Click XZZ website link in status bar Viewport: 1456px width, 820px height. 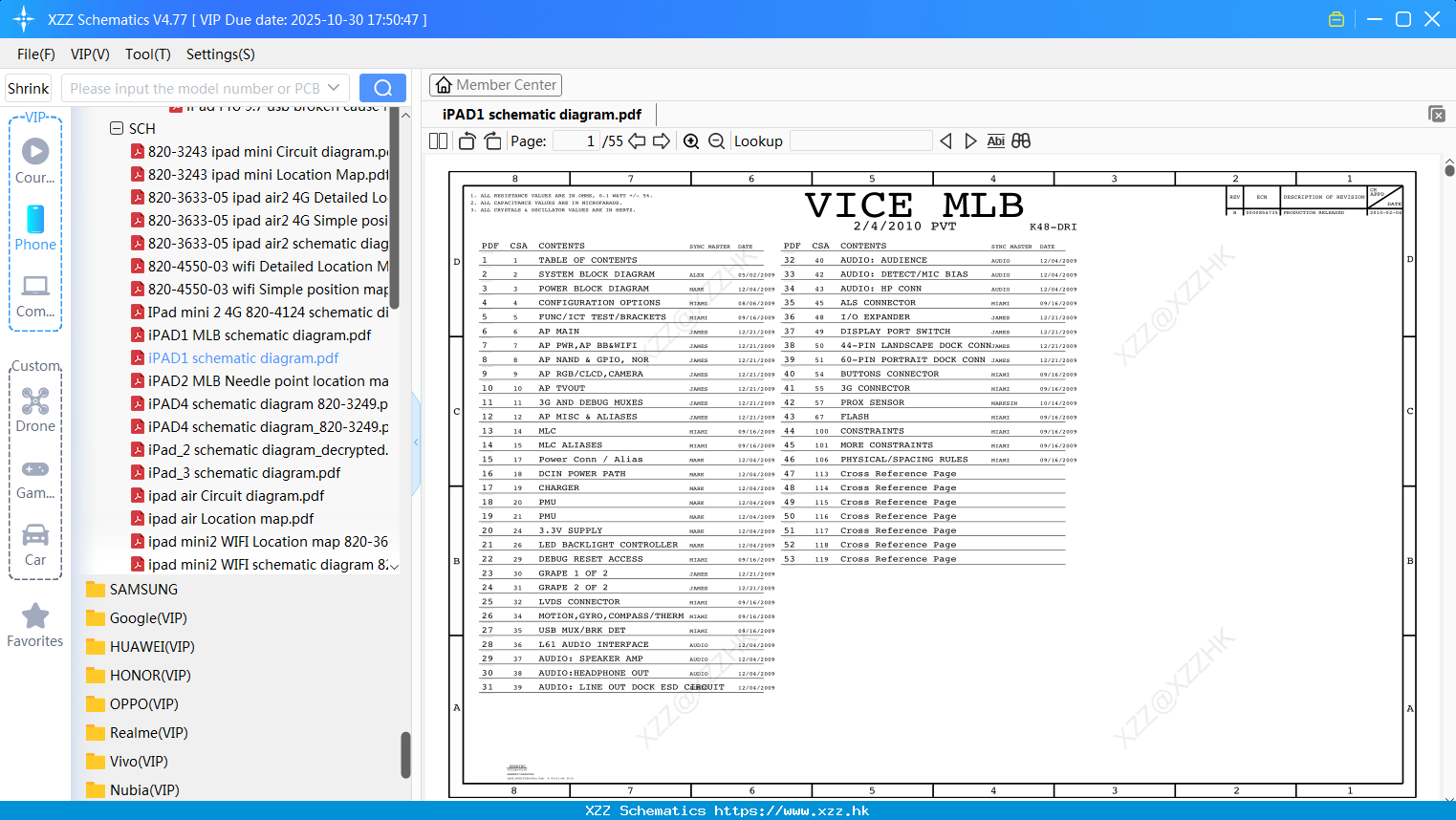792,810
